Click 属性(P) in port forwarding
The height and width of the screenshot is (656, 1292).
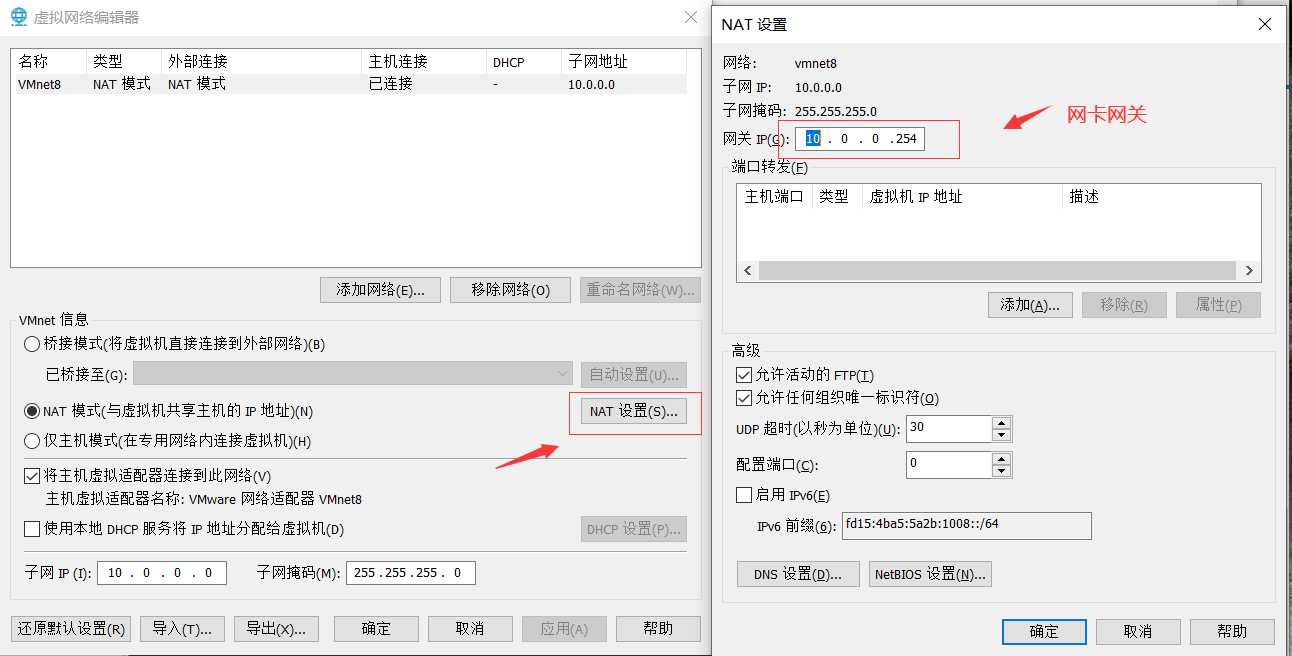coord(1218,305)
